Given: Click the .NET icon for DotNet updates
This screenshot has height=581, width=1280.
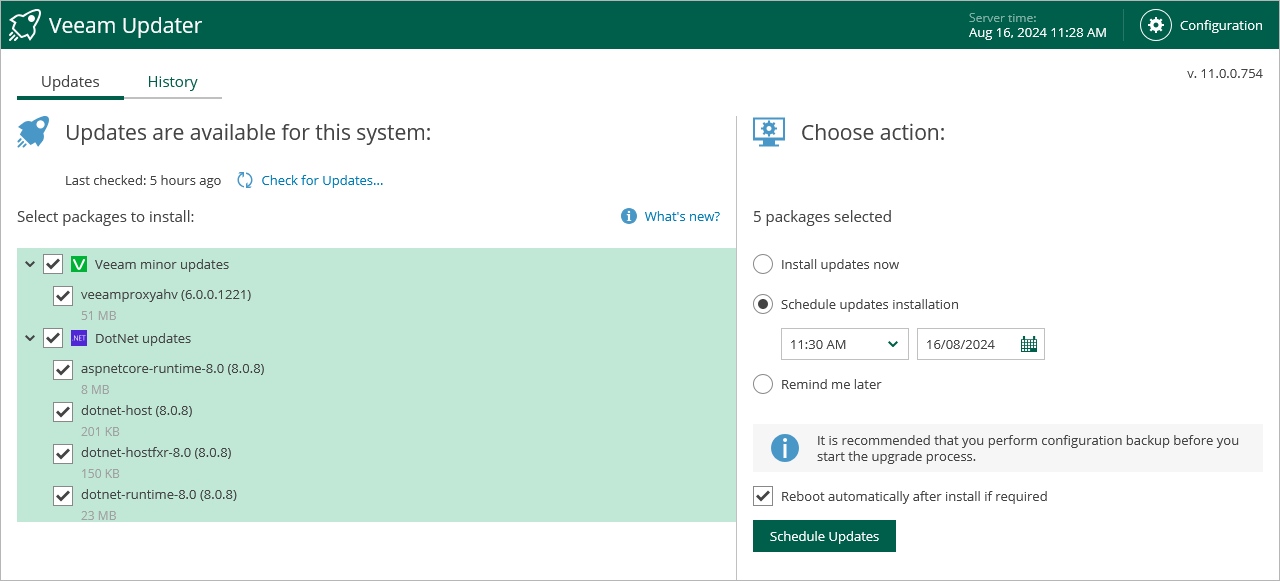Looking at the screenshot, I should pyautogui.click(x=79, y=338).
